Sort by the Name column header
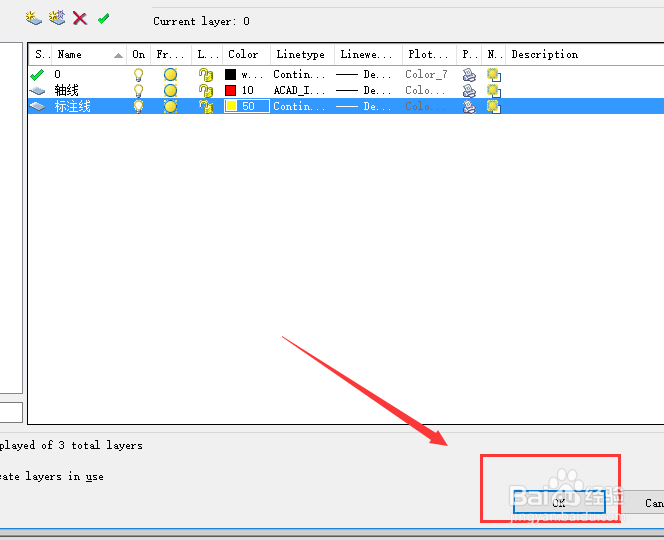 coord(89,55)
